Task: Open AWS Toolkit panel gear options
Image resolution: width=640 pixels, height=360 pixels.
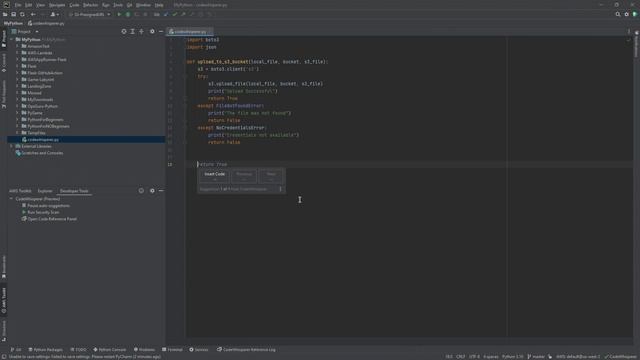Action: click(152, 191)
